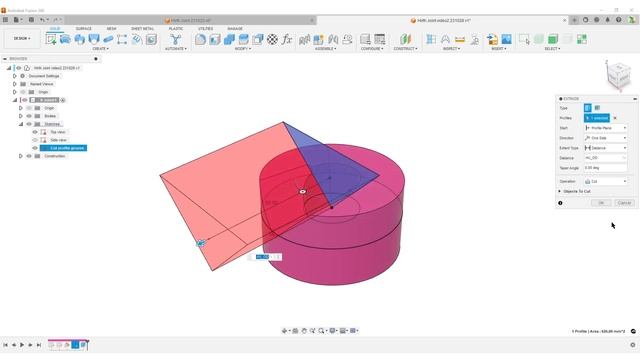640x360 pixels.
Task: Expand the Objects To Cut section
Action: click(x=560, y=191)
